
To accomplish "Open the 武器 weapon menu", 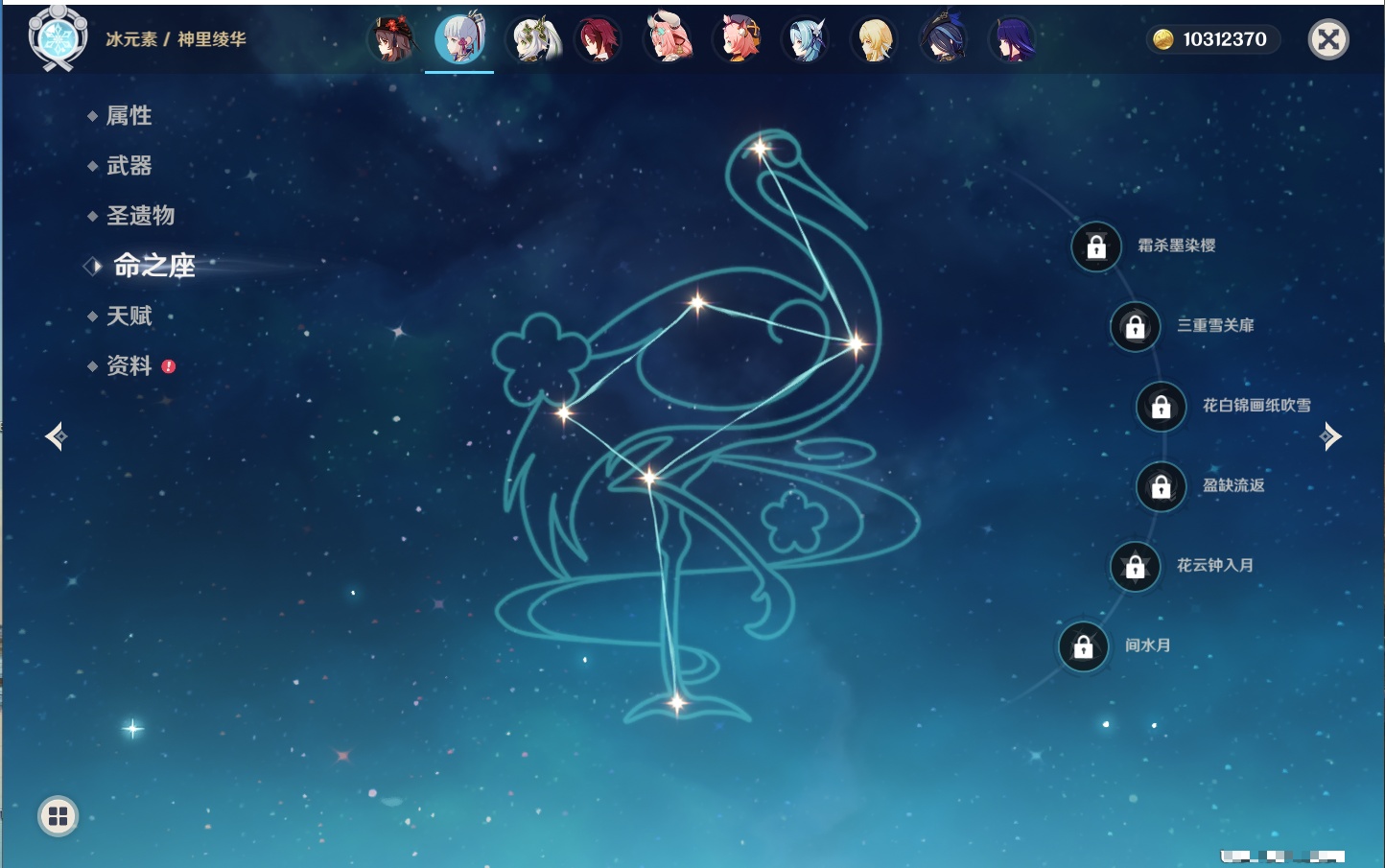I will pos(129,166).
